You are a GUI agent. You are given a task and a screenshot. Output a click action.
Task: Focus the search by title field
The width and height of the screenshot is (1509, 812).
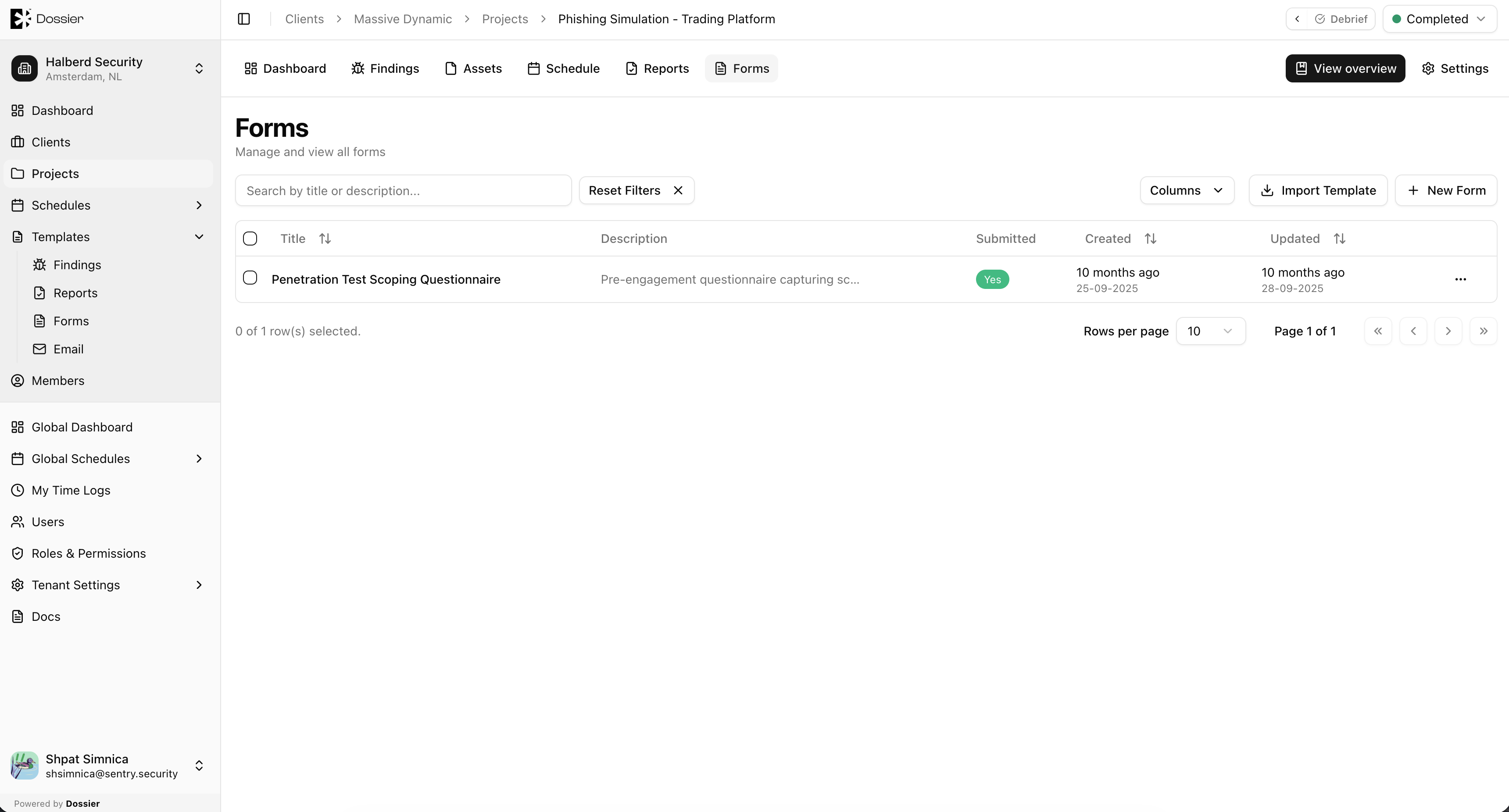(x=403, y=190)
